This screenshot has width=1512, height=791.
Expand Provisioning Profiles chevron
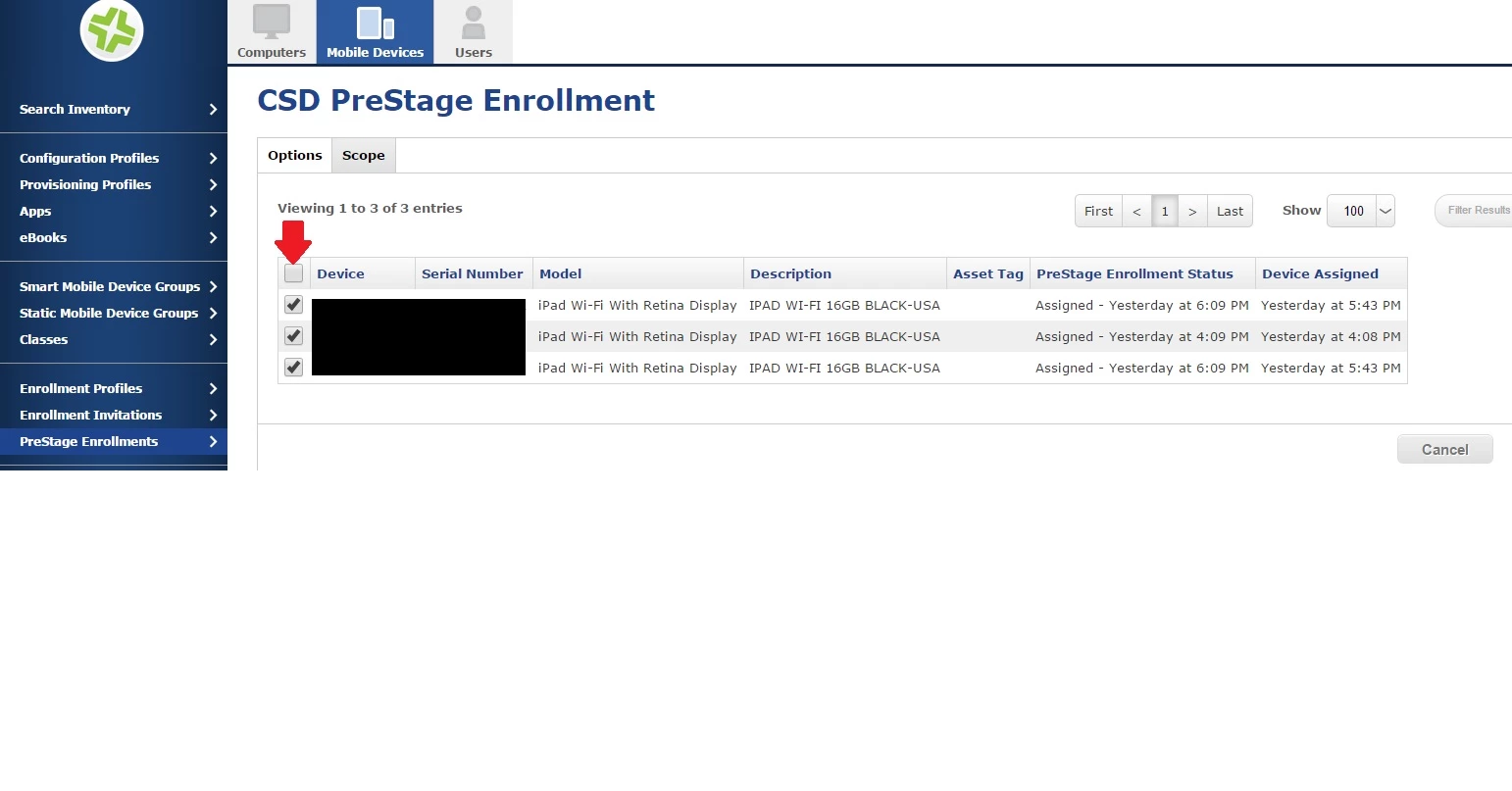coord(213,184)
